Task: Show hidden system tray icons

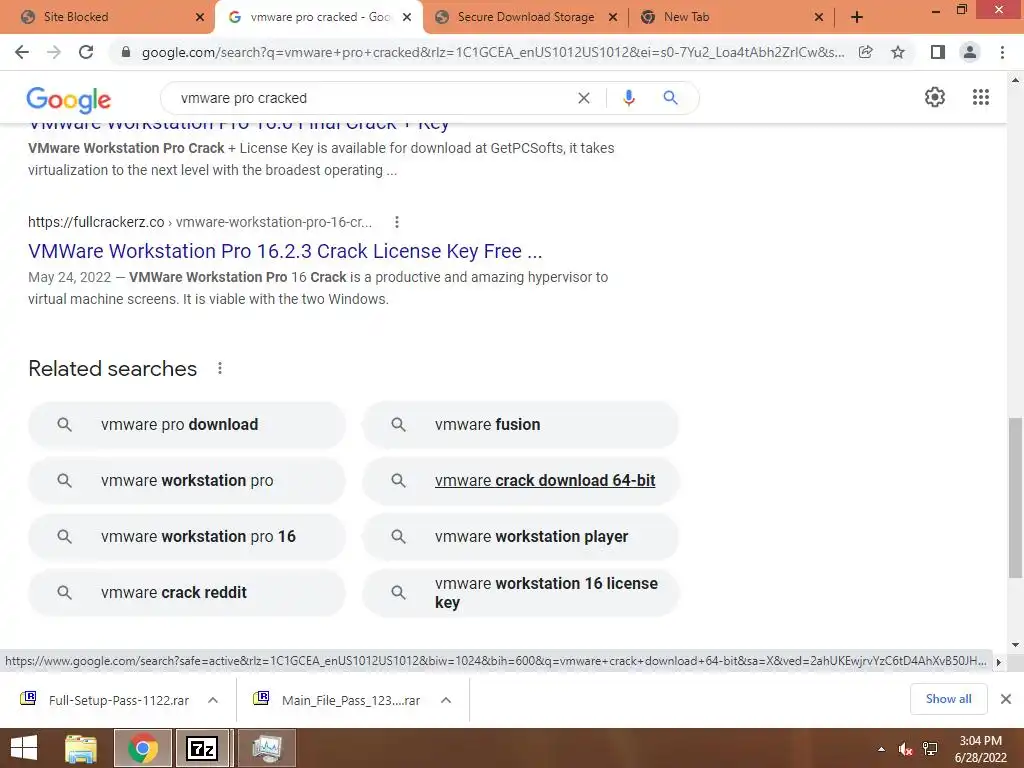Action: (882, 749)
